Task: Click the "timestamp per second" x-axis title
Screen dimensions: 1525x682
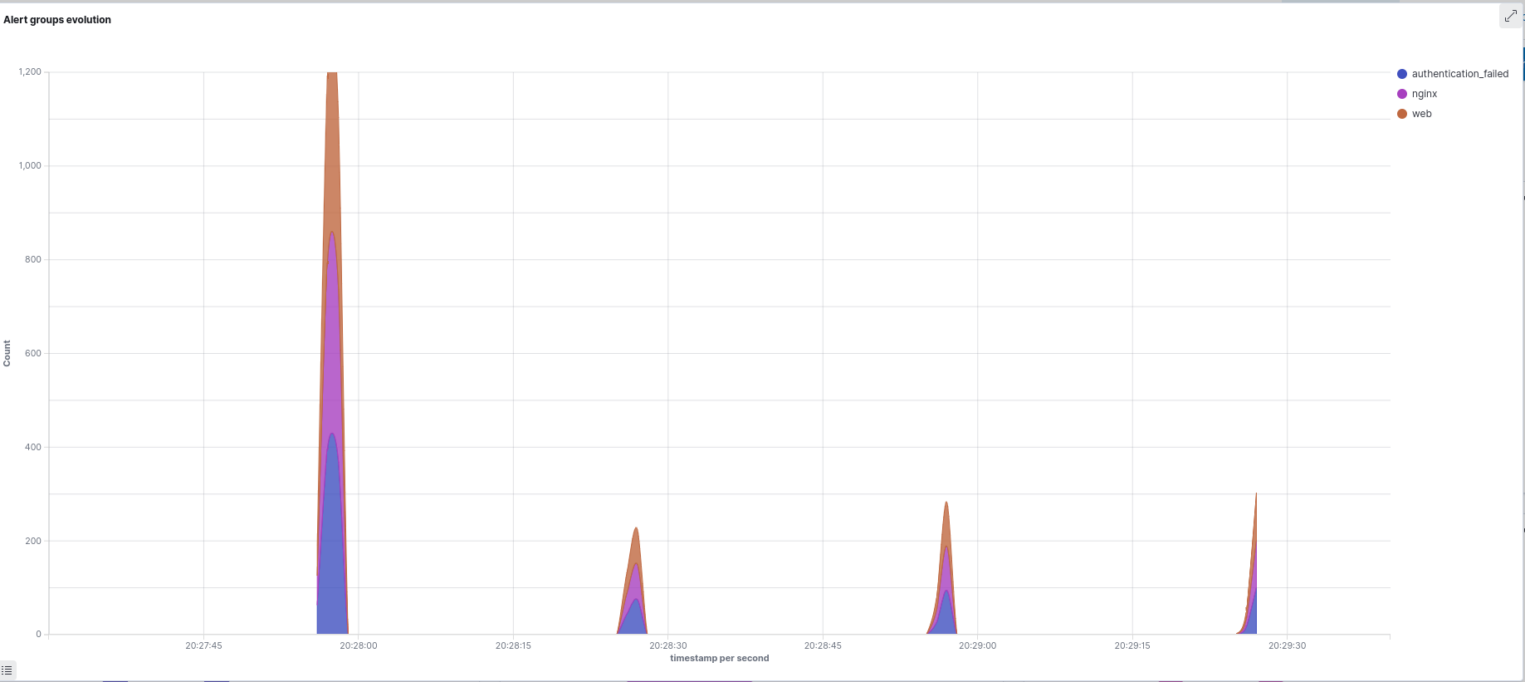Action: [719, 658]
